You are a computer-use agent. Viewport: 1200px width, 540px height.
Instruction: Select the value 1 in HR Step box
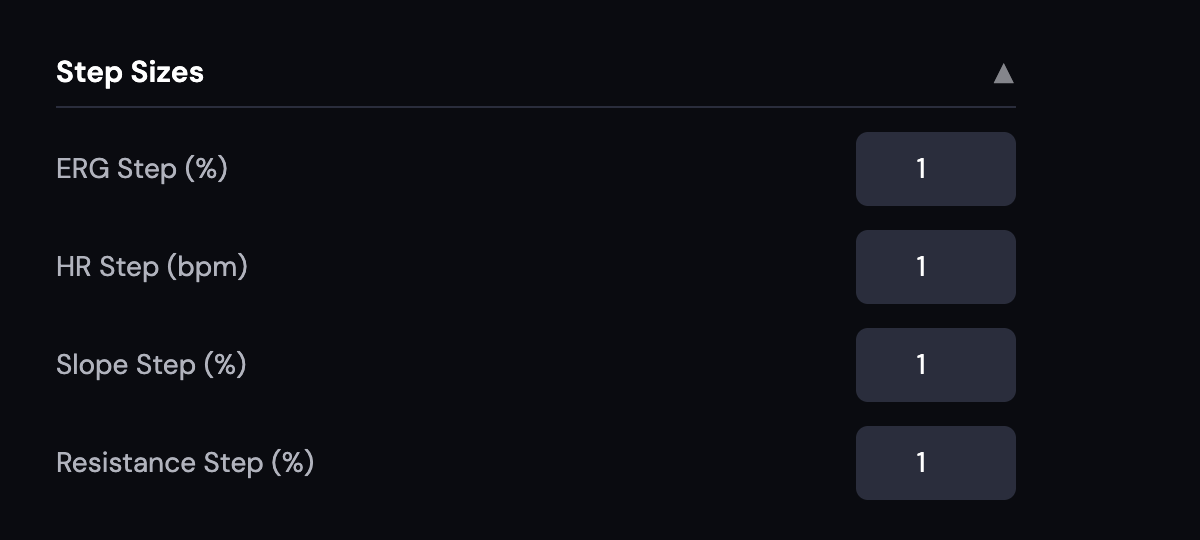point(921,267)
